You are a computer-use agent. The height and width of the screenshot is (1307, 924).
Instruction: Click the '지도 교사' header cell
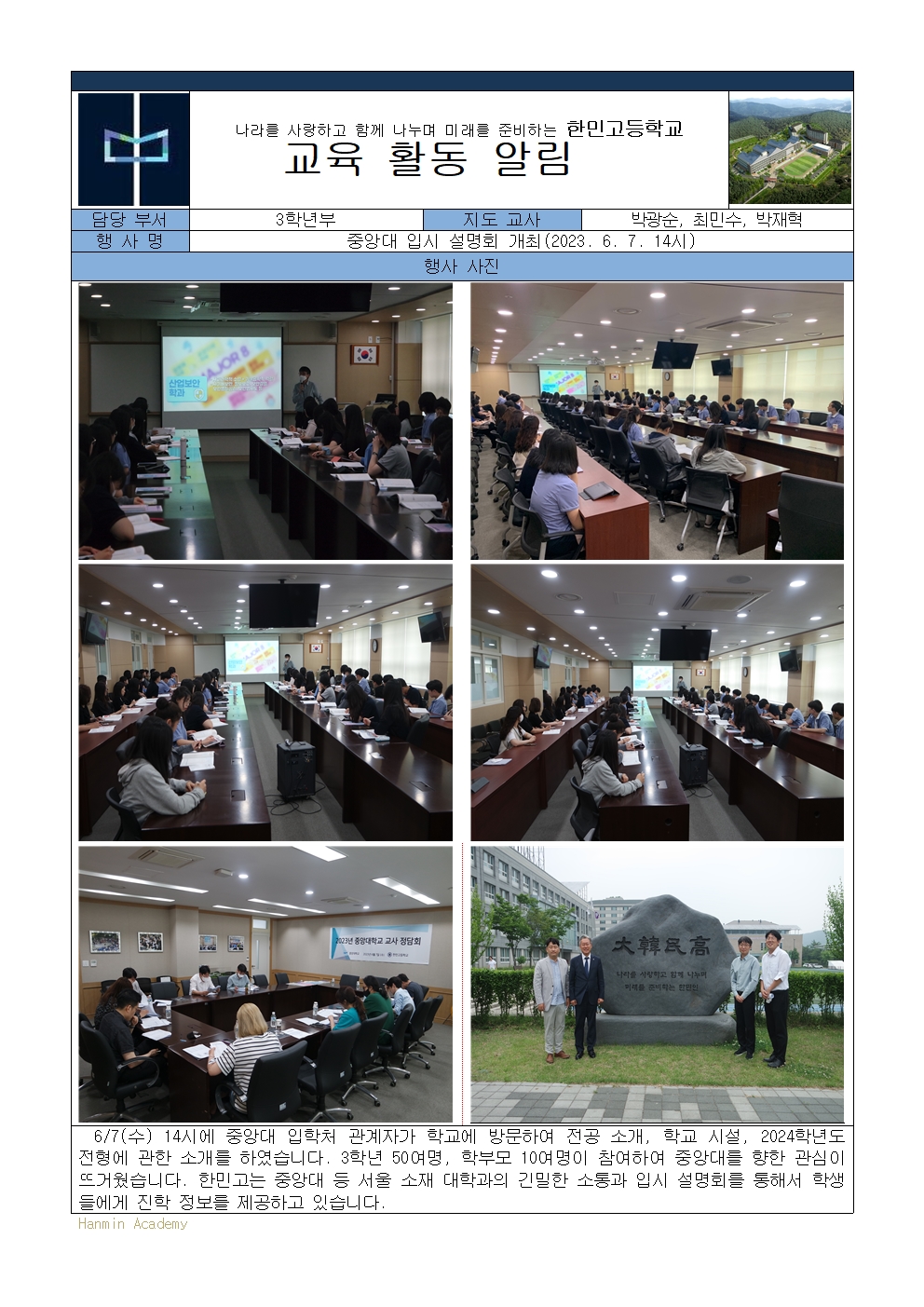coord(501,220)
